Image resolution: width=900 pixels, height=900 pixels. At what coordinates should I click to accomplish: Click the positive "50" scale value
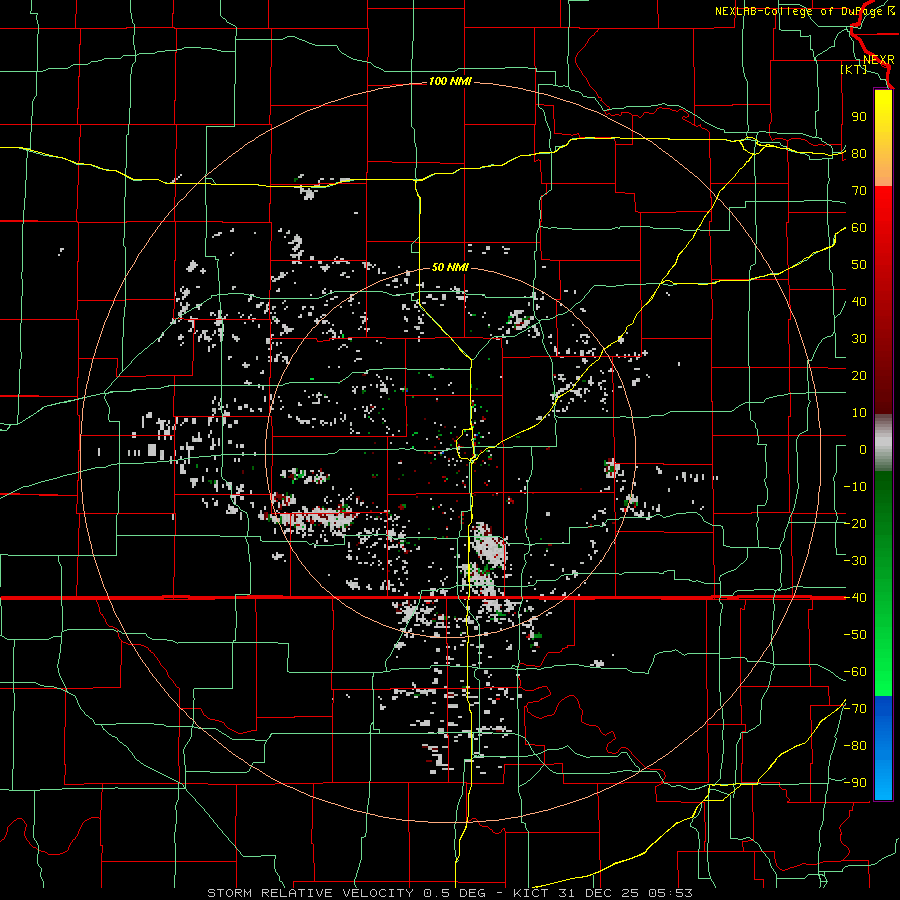(859, 265)
